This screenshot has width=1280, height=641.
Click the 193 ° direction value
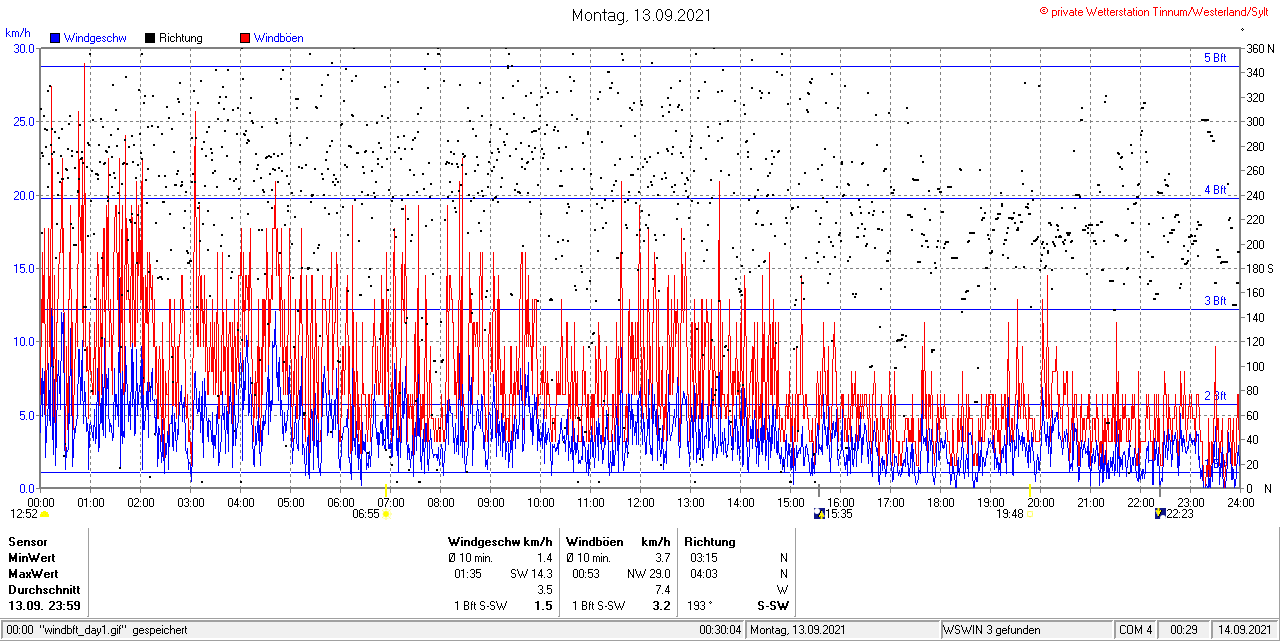(x=699, y=606)
